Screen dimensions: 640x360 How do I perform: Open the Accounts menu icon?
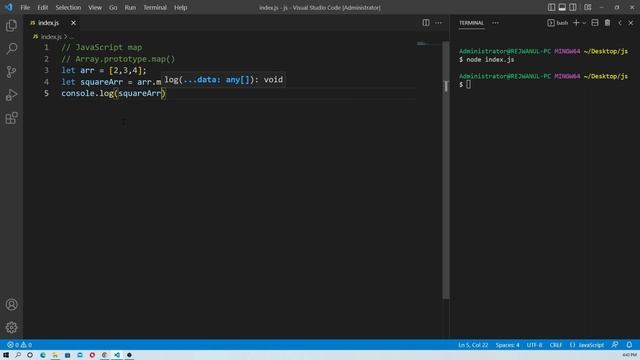pos(11,304)
